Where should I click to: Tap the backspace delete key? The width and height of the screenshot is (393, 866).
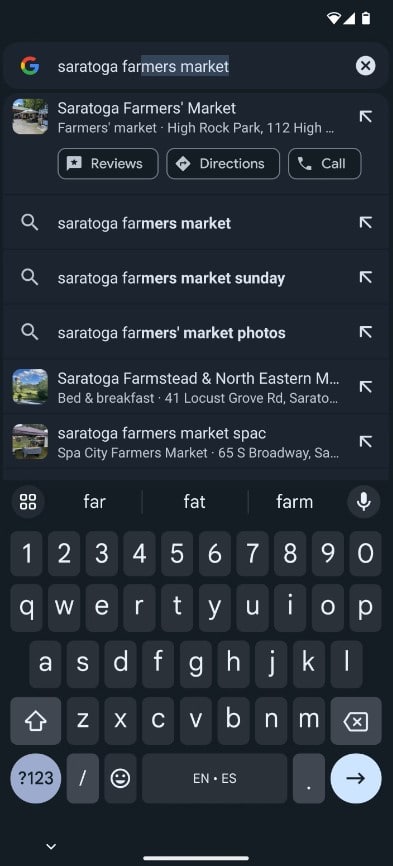355,721
